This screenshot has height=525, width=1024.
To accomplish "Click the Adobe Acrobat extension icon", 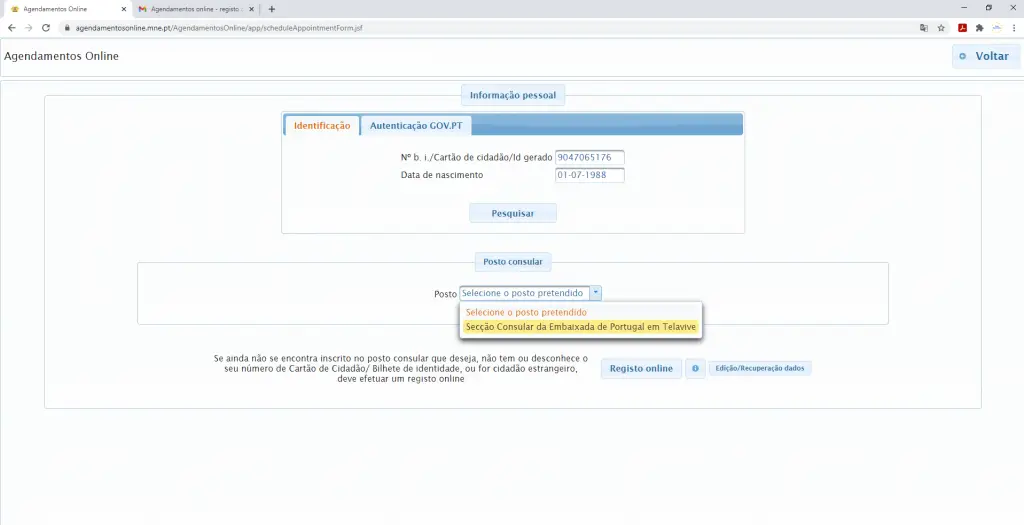I will (962, 28).
